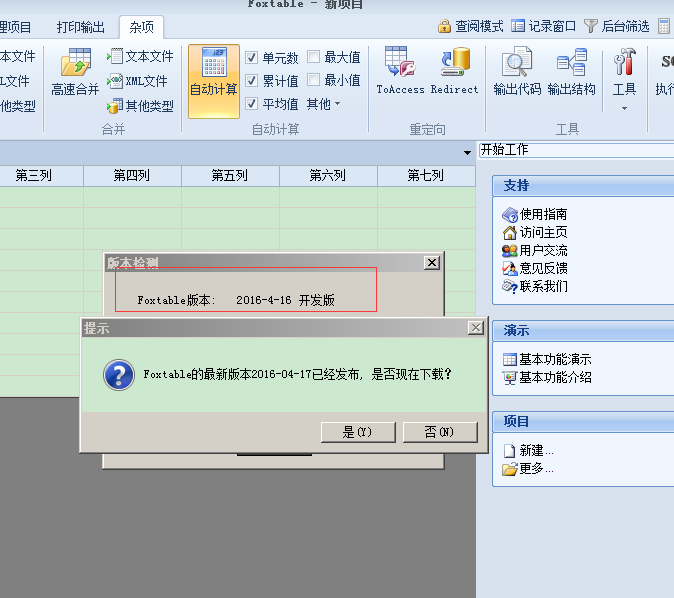The width and height of the screenshot is (674, 598).
Task: Open the 工具 hammer-and-wrench menu
Action: coord(624,79)
